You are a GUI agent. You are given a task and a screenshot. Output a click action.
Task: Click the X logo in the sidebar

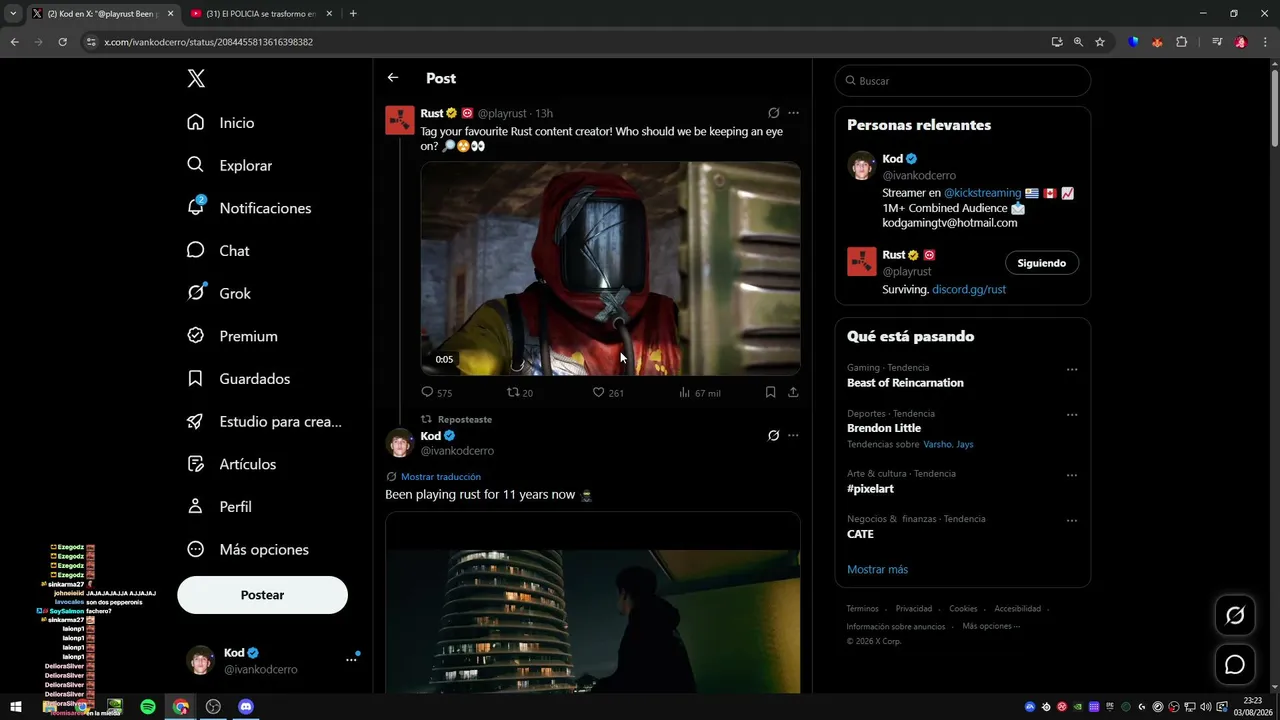pos(196,79)
